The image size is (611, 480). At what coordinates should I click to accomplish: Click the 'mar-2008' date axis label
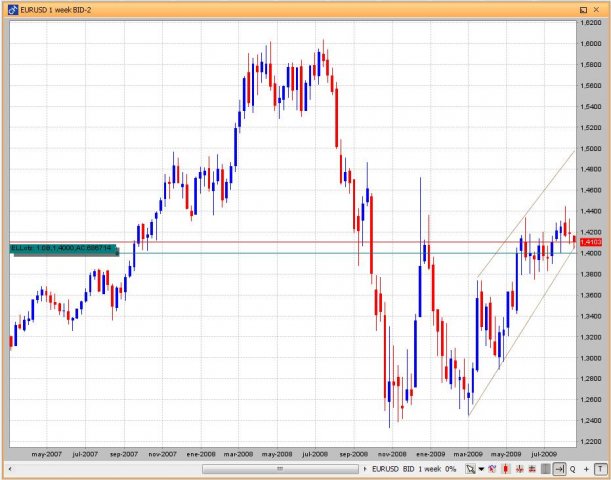[x=238, y=454]
